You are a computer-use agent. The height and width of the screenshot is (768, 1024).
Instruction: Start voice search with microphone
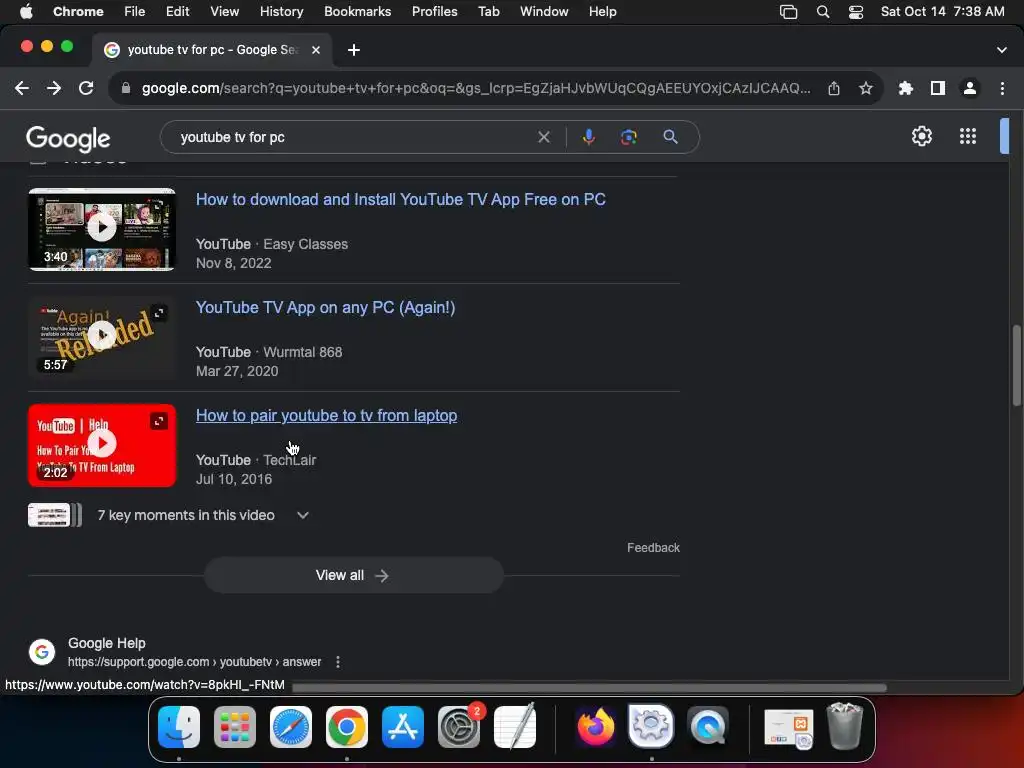click(588, 137)
